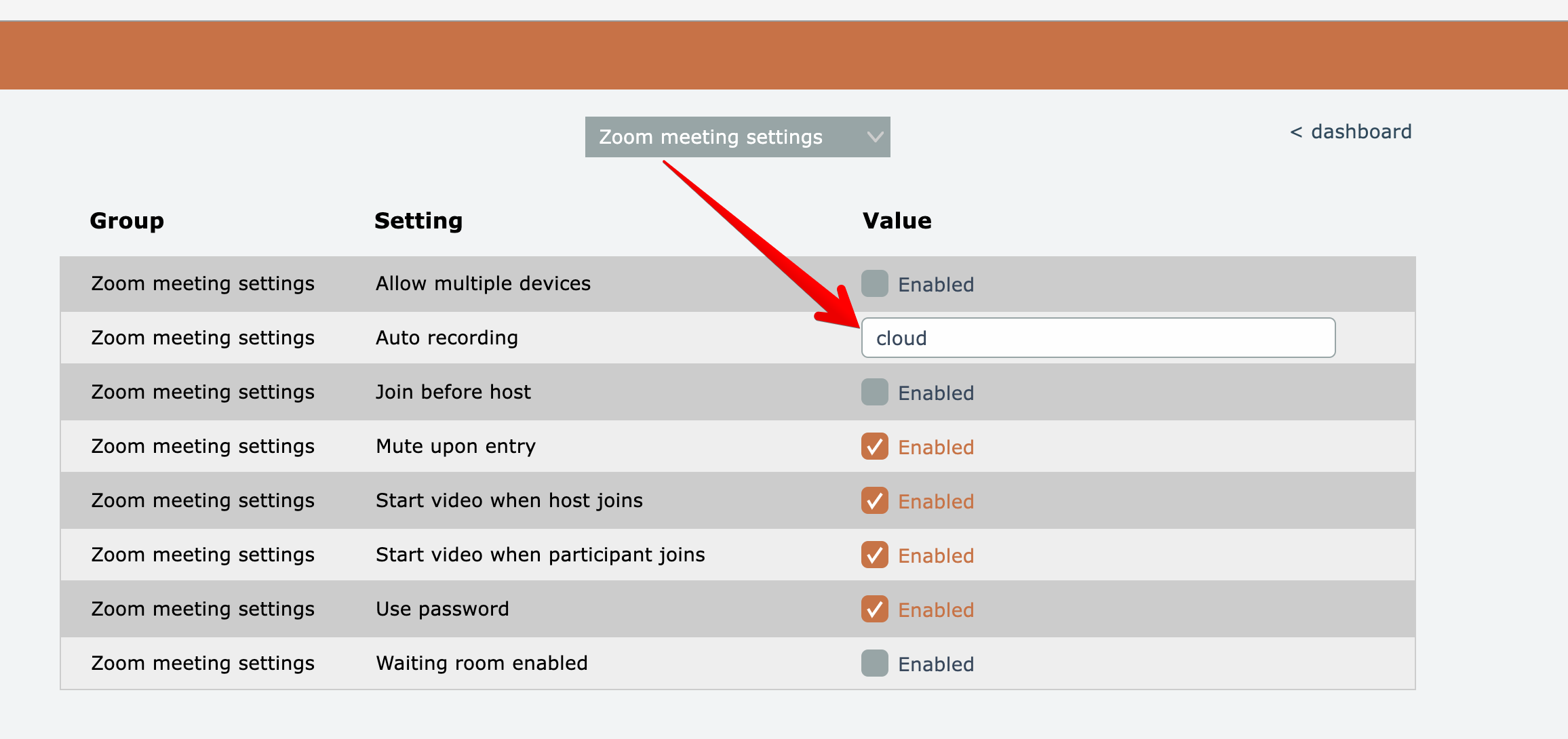The height and width of the screenshot is (739, 1568).
Task: Click Enabled label for Join before host
Action: point(936,393)
